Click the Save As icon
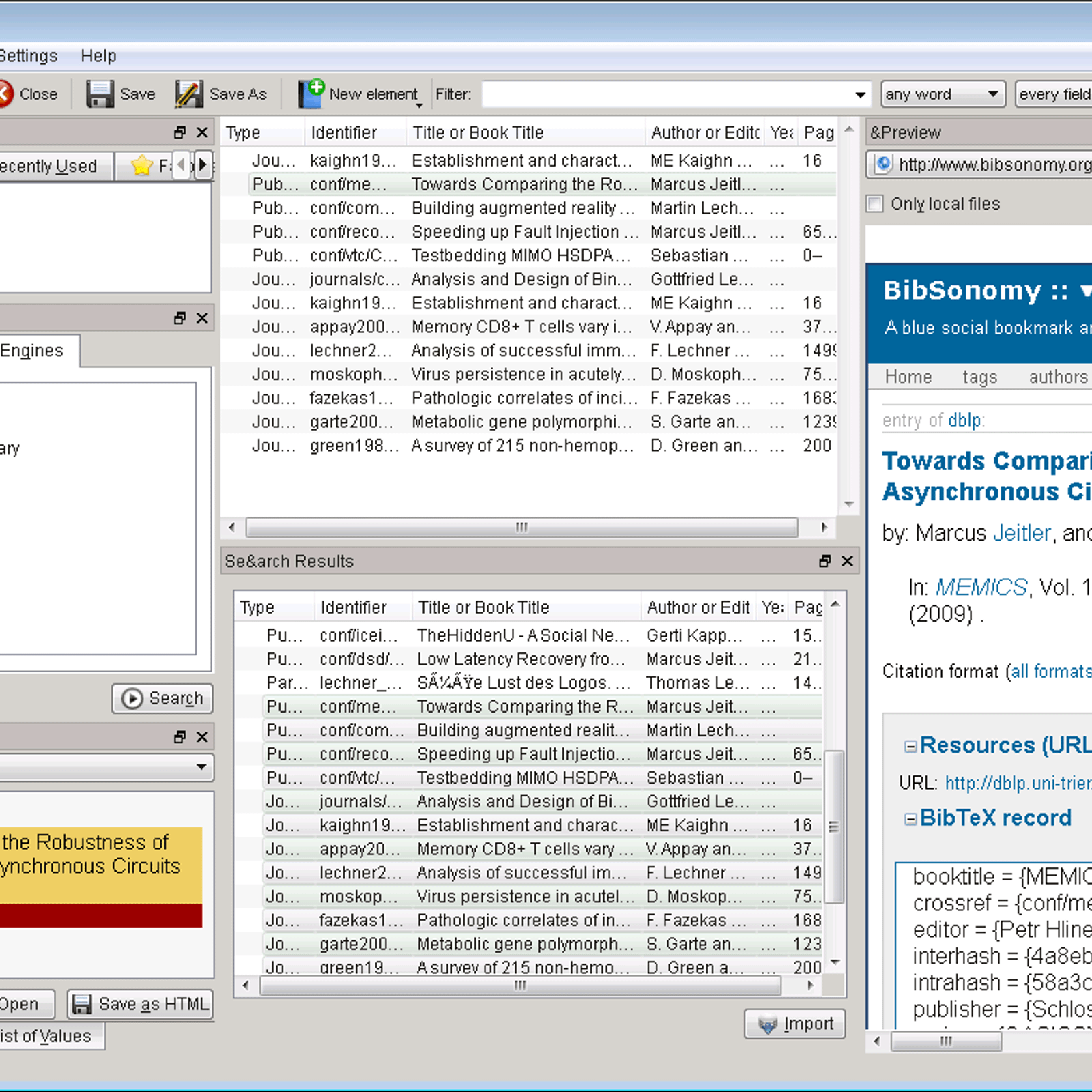 [189, 94]
